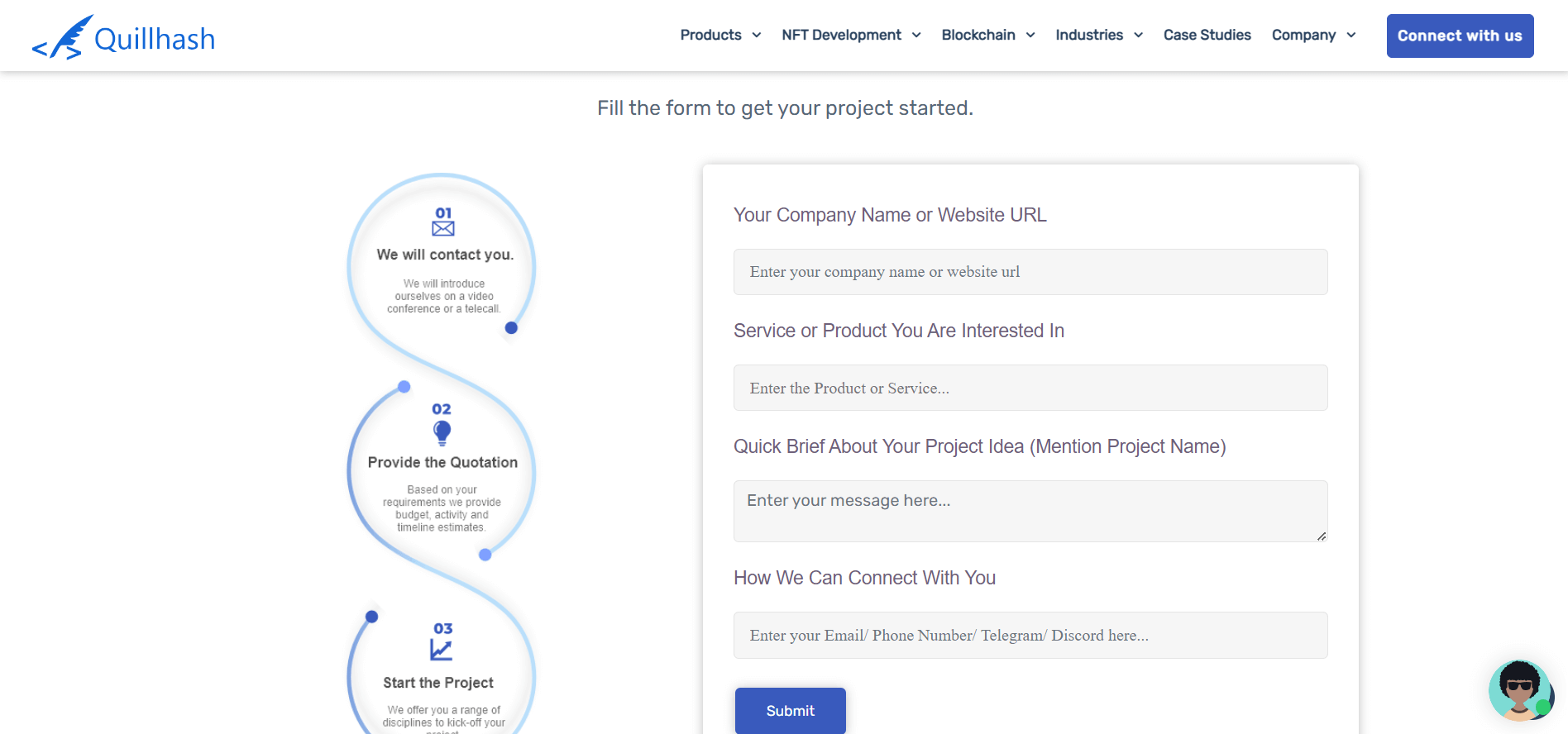
Task: Focus the company name or website URL field
Action: click(1030, 272)
